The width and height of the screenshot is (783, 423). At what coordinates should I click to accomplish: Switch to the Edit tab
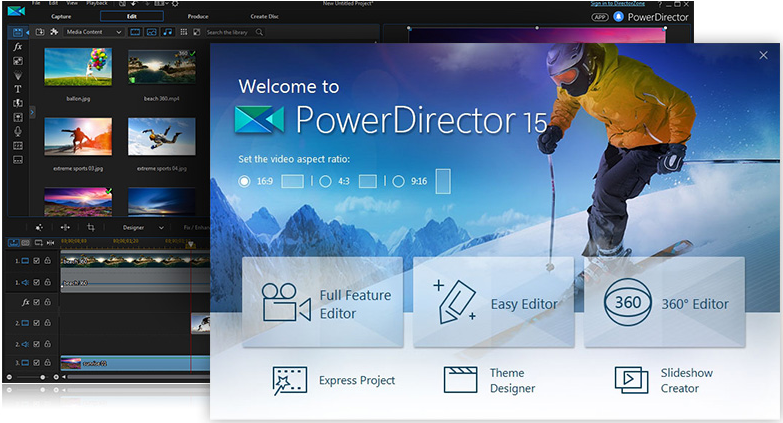[x=132, y=16]
